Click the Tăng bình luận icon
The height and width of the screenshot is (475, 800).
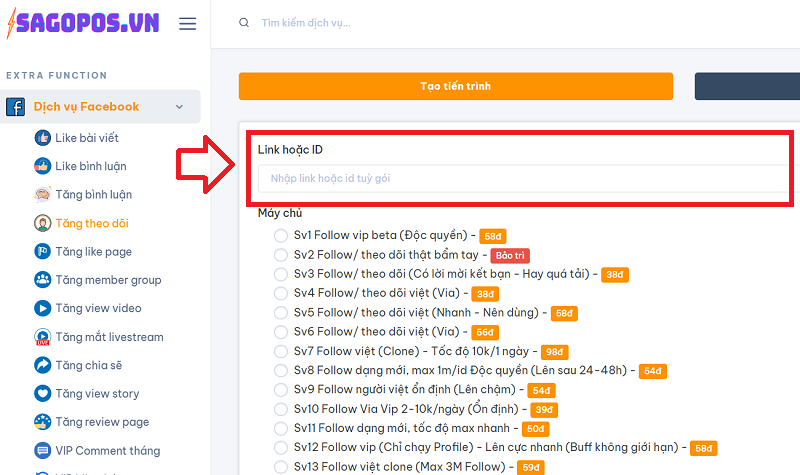[x=42, y=195]
